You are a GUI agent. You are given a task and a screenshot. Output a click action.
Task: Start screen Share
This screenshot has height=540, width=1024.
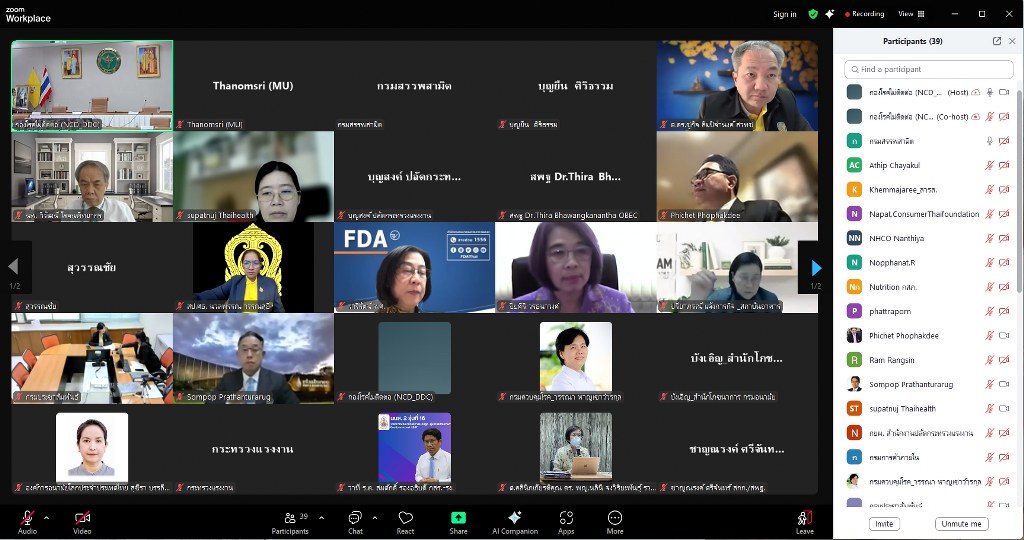pyautogui.click(x=458, y=522)
